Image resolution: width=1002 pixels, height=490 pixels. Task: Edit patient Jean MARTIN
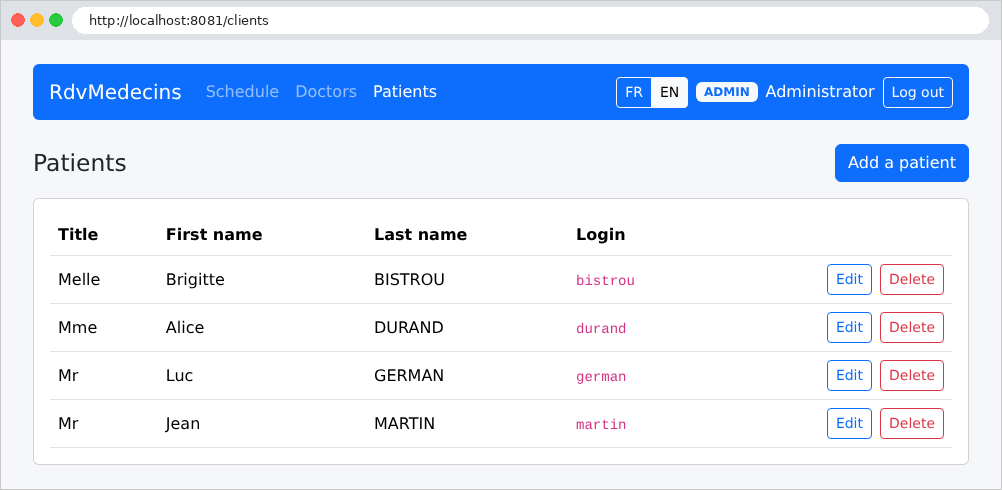(849, 423)
